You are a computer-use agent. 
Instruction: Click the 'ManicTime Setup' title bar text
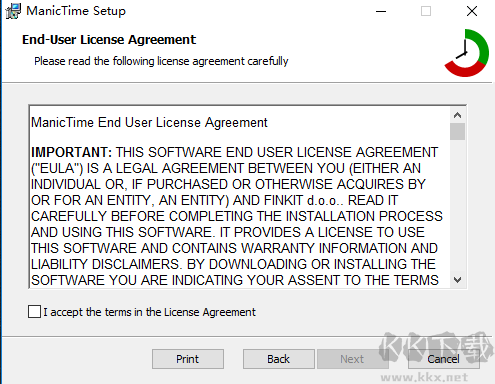[x=76, y=11]
